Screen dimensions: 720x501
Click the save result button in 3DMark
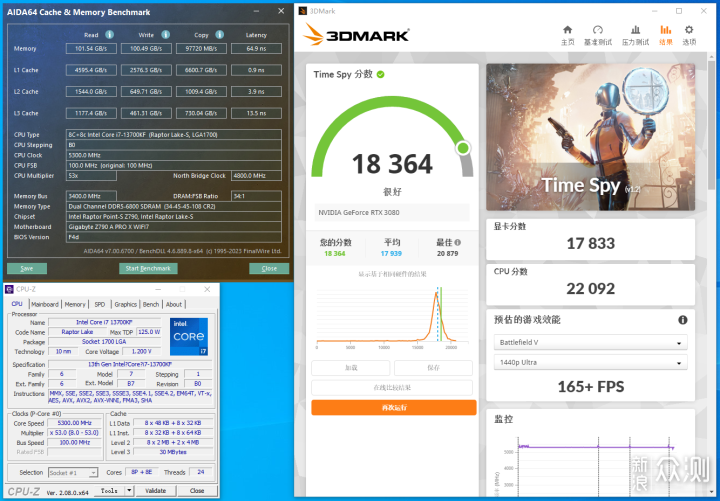(x=433, y=368)
